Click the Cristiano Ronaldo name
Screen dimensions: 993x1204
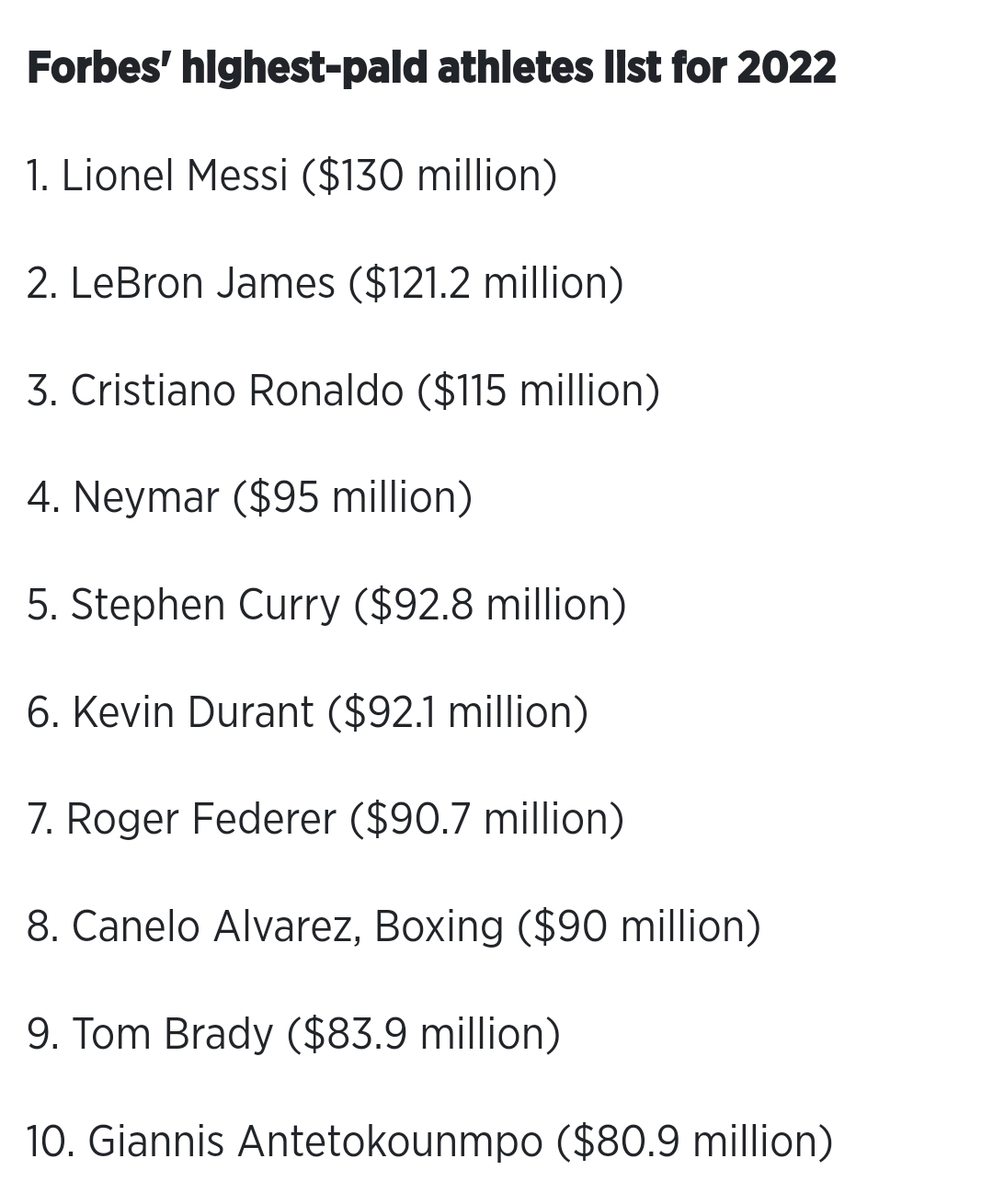pyautogui.click(x=236, y=391)
